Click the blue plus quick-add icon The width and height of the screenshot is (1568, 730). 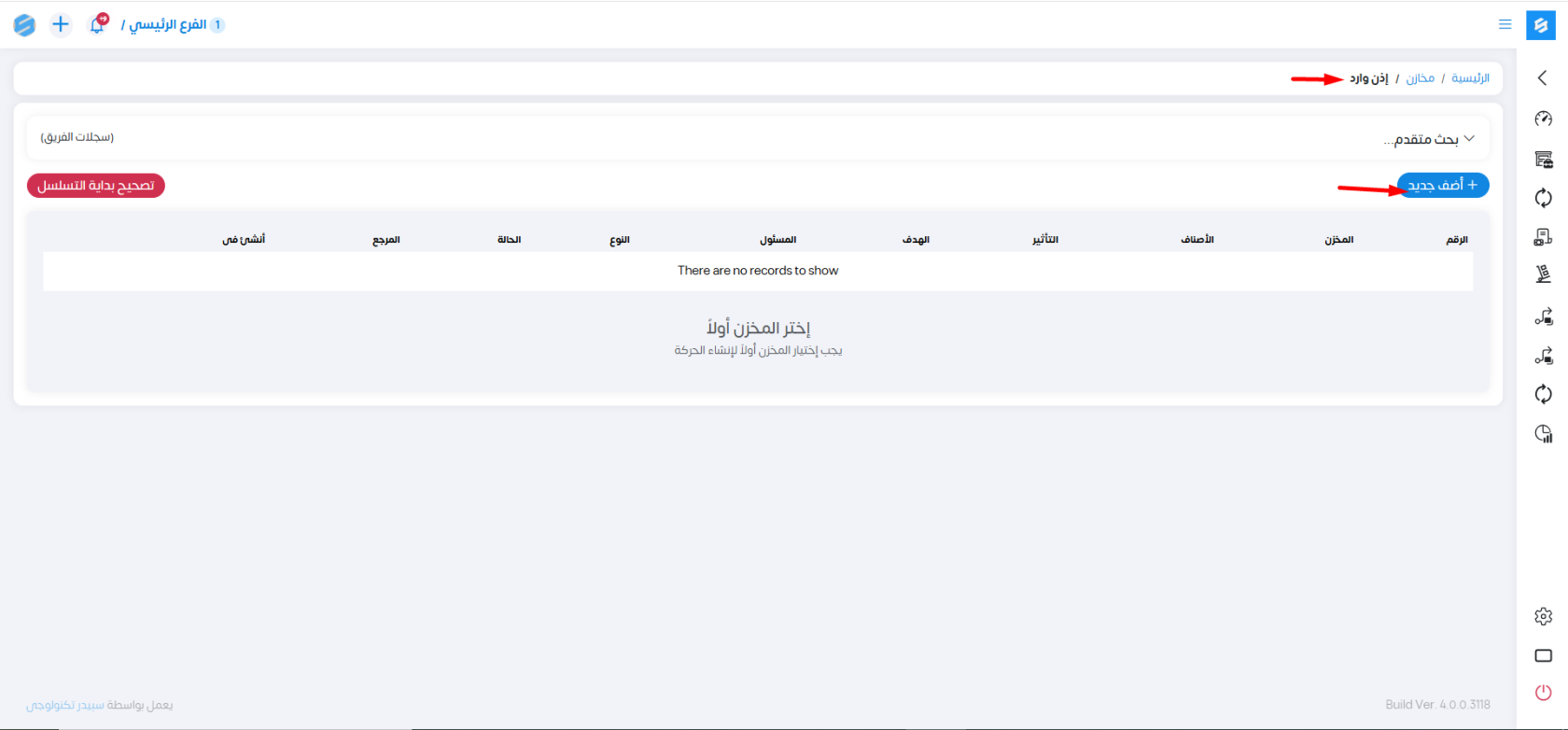[x=61, y=25]
